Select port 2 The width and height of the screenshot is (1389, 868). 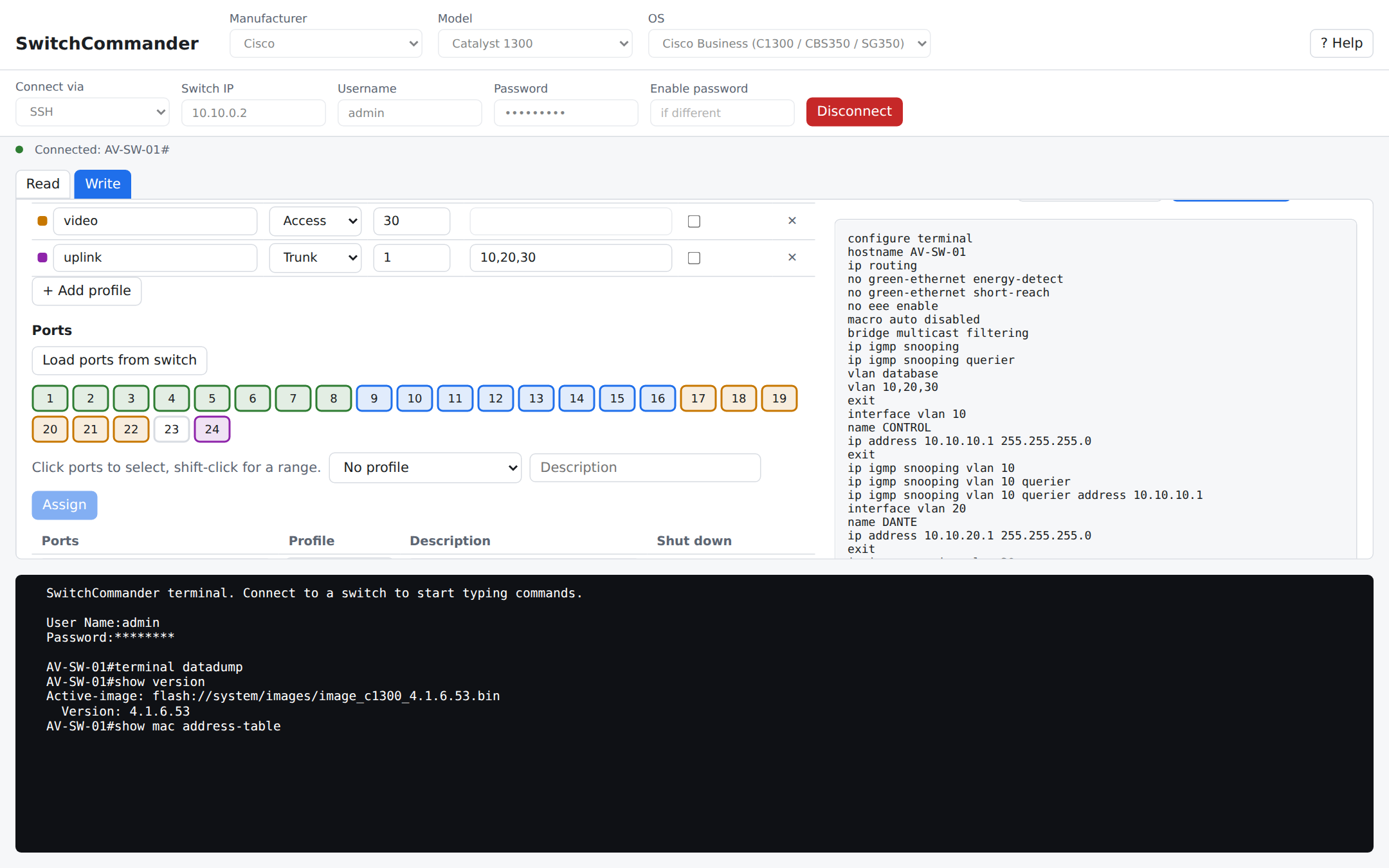[x=91, y=399]
